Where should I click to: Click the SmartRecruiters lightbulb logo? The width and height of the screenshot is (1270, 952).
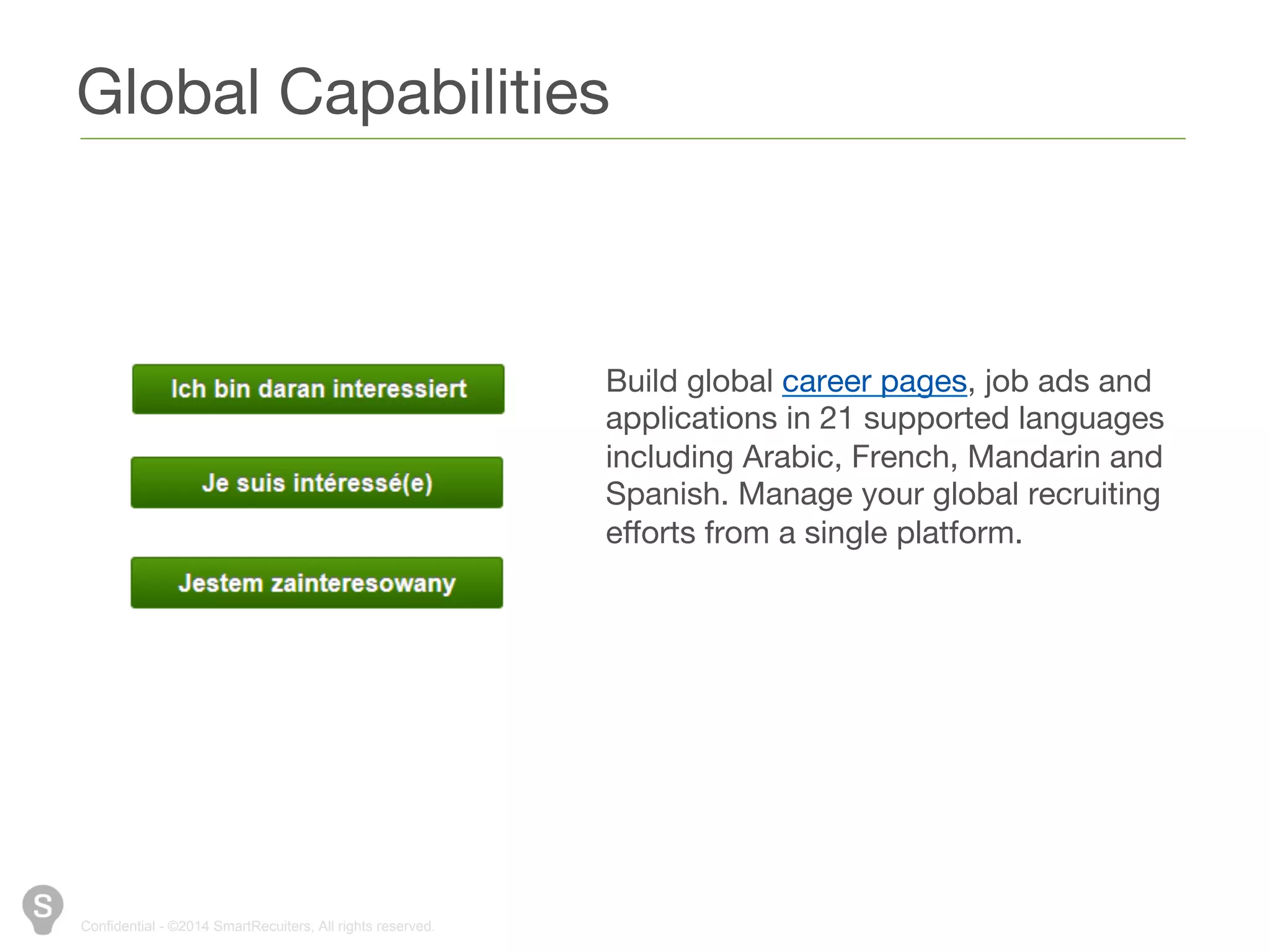tap(43, 909)
